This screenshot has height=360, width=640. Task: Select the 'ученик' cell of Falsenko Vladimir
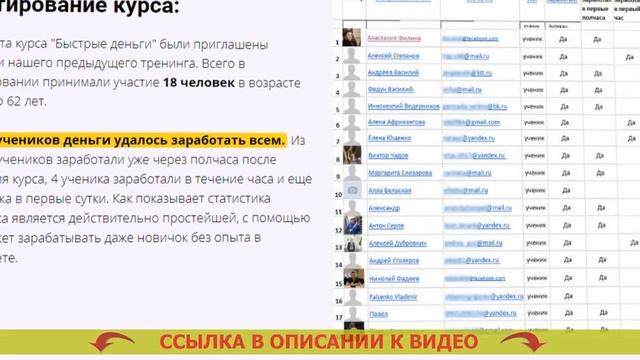[x=537, y=297]
